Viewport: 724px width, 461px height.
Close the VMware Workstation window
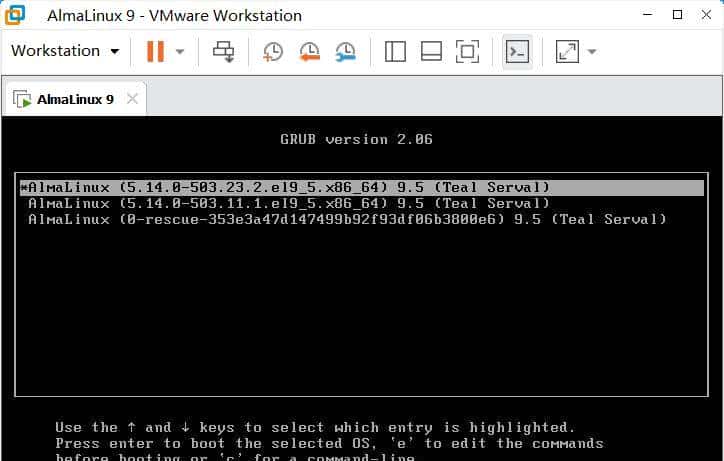706,14
